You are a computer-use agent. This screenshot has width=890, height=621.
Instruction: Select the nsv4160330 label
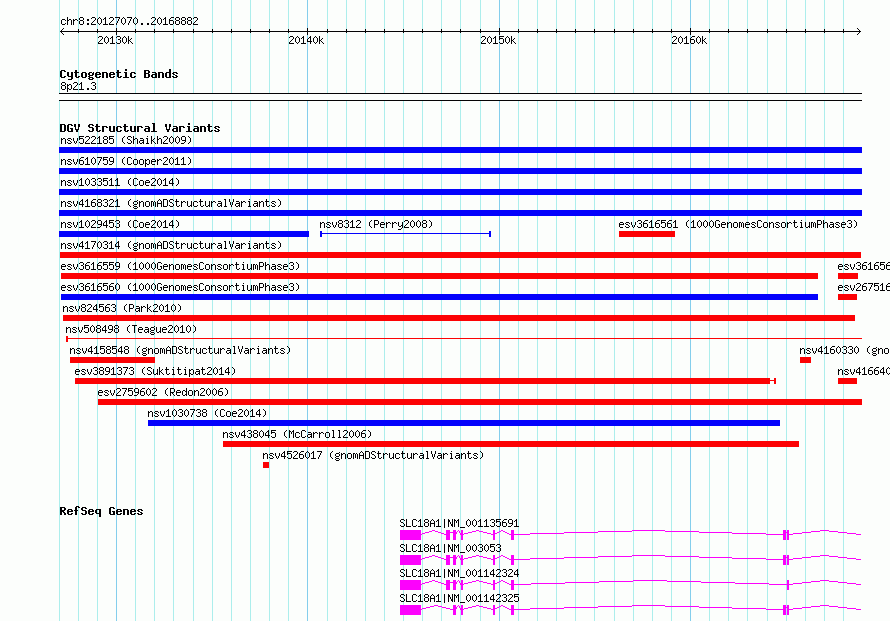click(844, 350)
